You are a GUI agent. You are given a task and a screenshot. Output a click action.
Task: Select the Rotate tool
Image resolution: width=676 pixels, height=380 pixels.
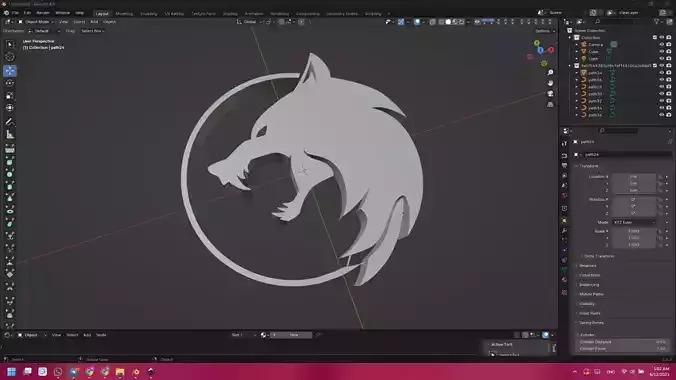click(x=9, y=83)
